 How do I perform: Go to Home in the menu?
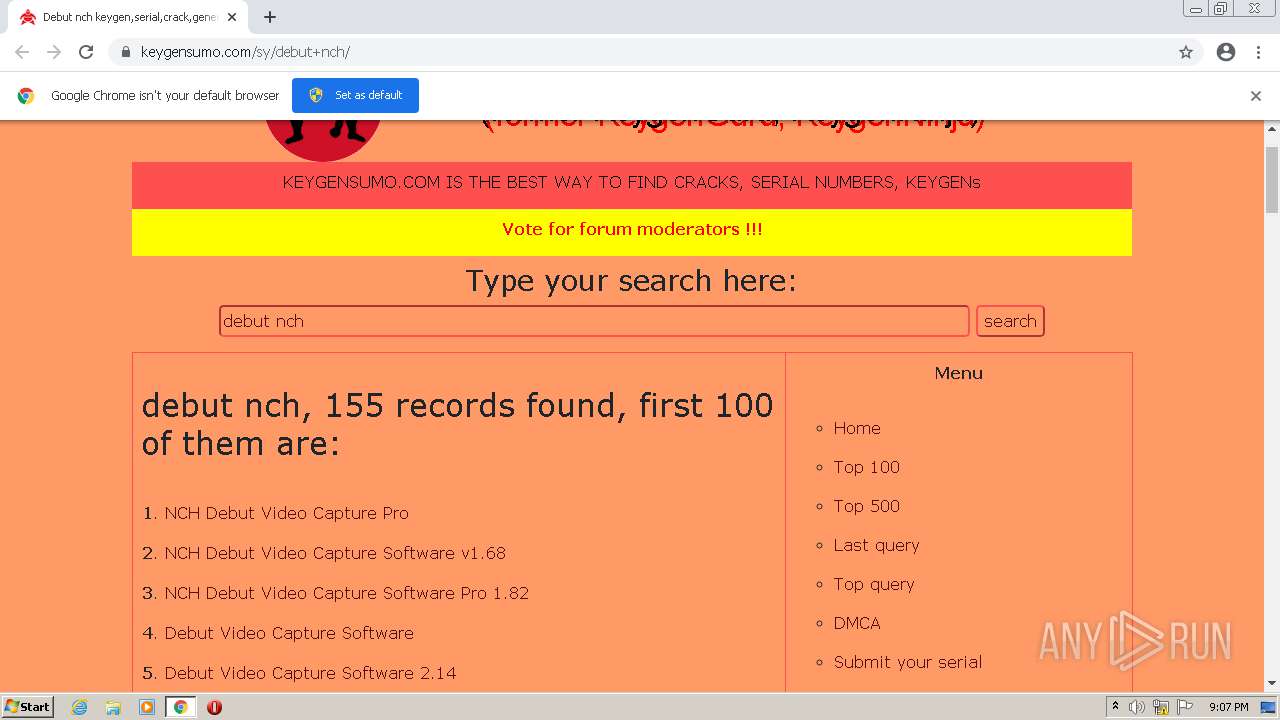click(x=857, y=428)
